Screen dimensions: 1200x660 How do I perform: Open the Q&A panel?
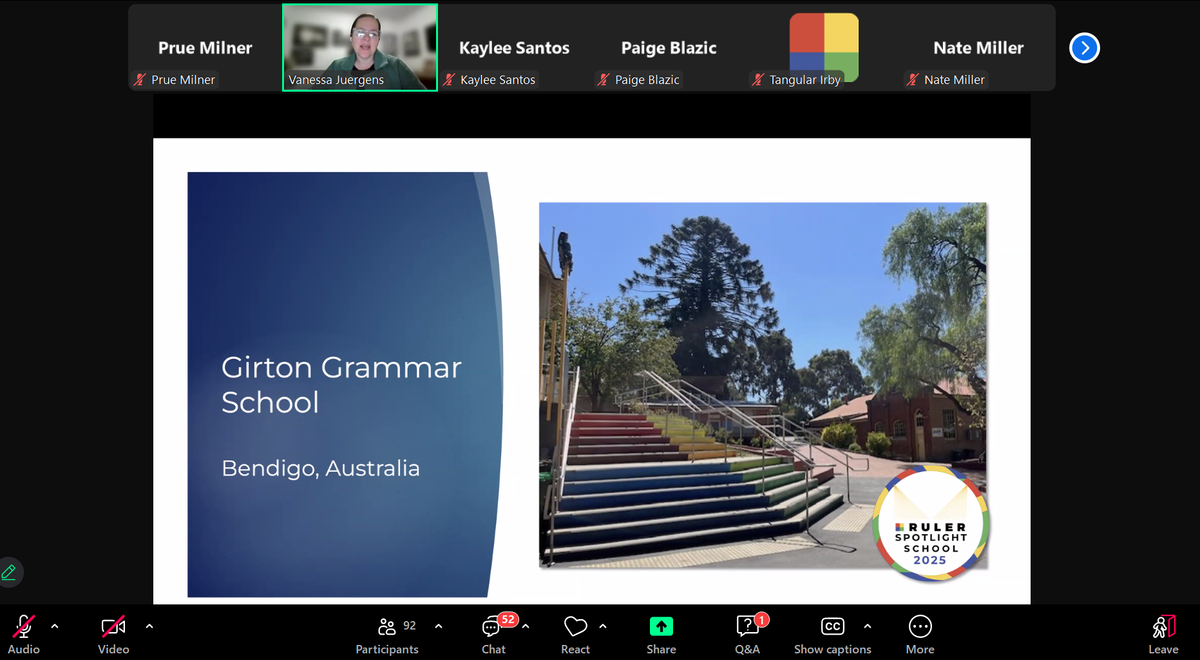pyautogui.click(x=748, y=633)
